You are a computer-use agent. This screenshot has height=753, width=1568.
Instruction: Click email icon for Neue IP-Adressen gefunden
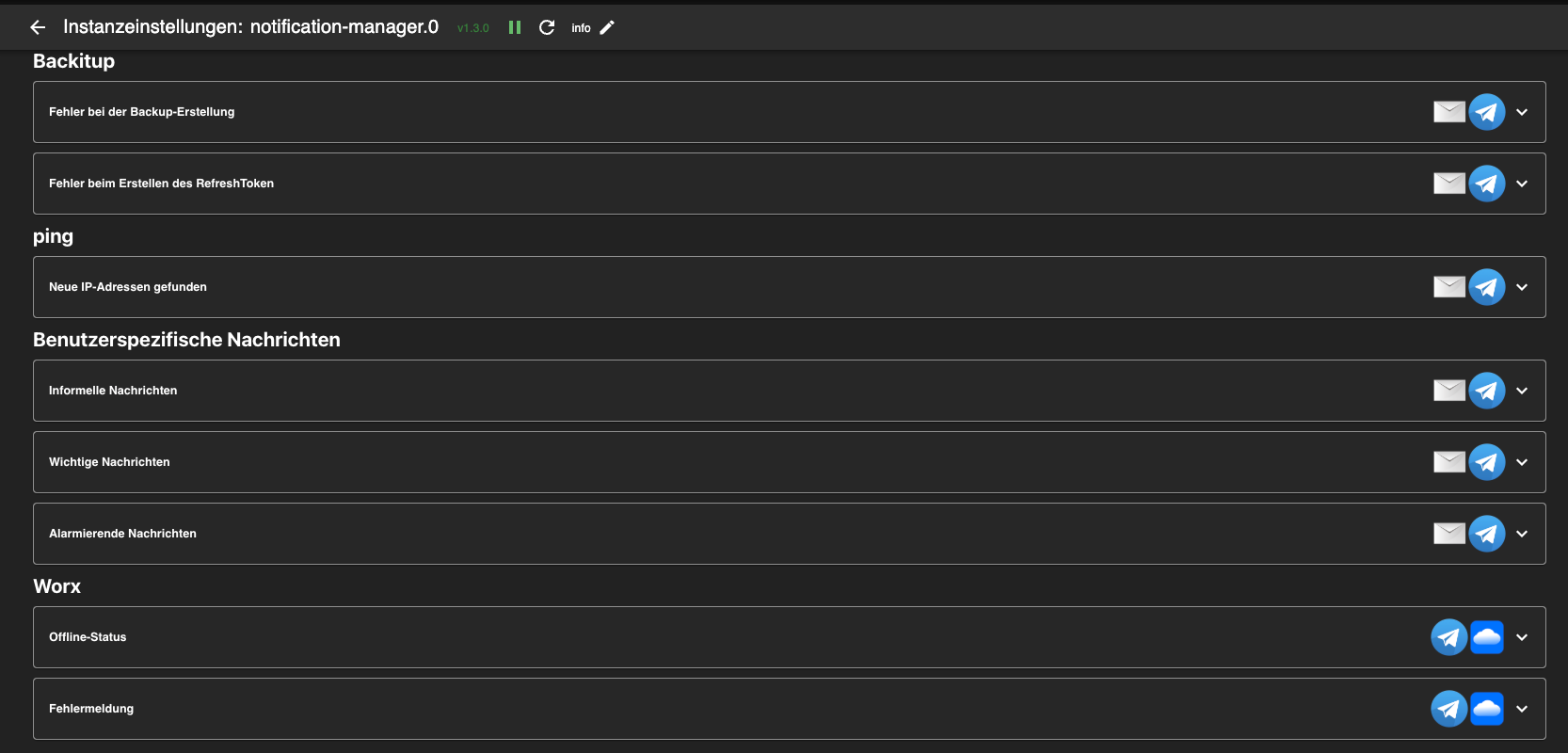(x=1449, y=287)
